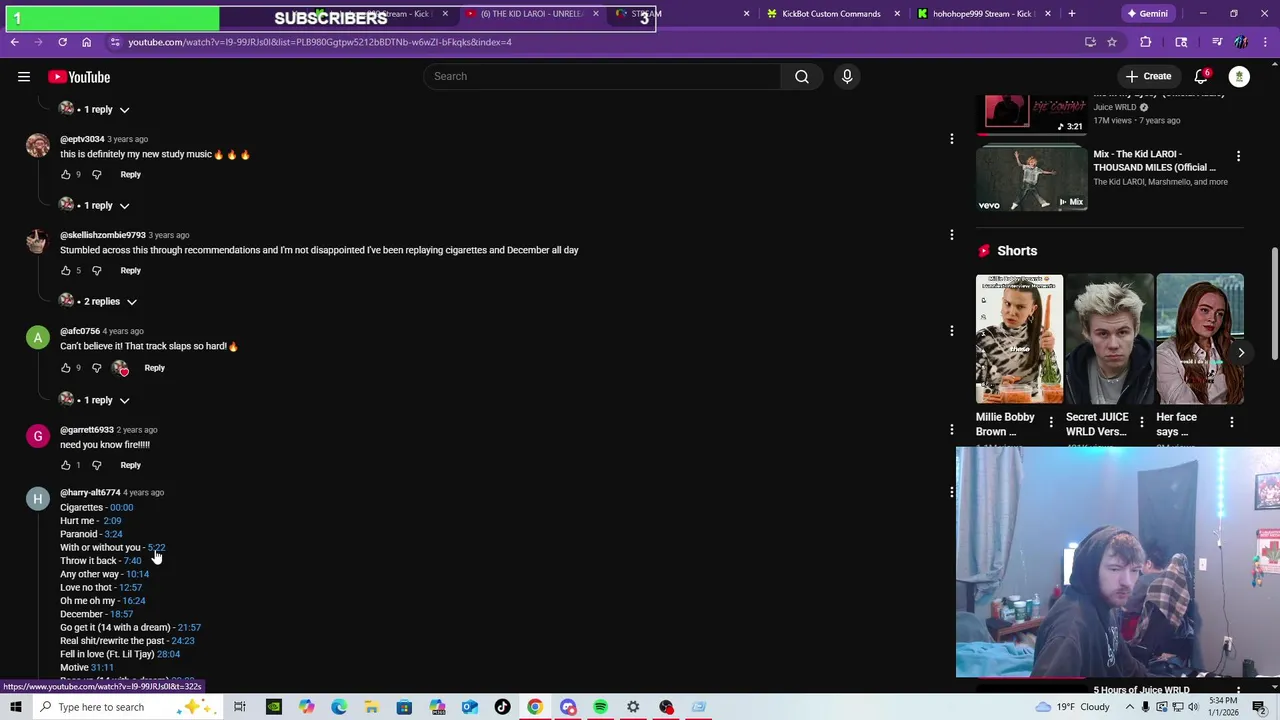
Task: Expand 1 reply above @eptv3034 comment
Action: click(x=96, y=109)
